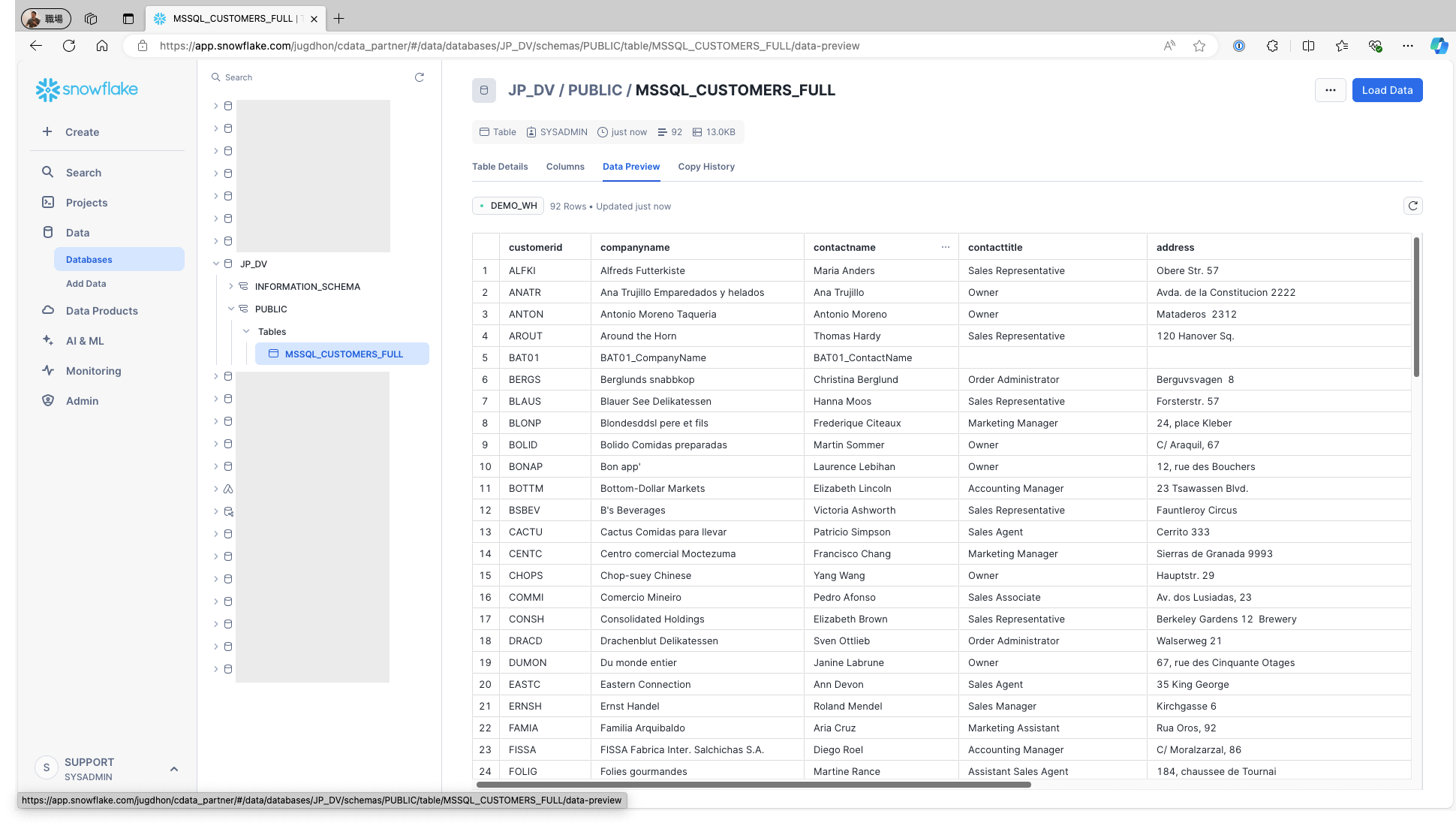1456x829 pixels.
Task: Switch to the Copy History tab
Action: pyautogui.click(x=705, y=167)
